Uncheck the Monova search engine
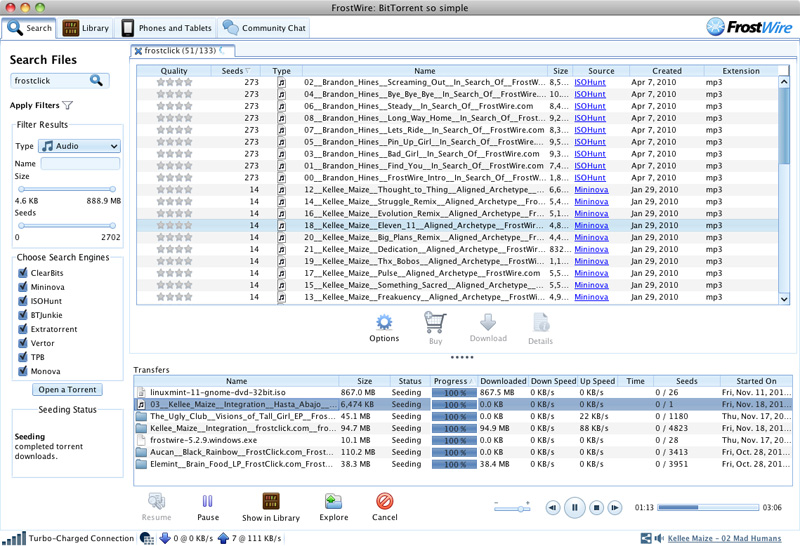 [22, 371]
